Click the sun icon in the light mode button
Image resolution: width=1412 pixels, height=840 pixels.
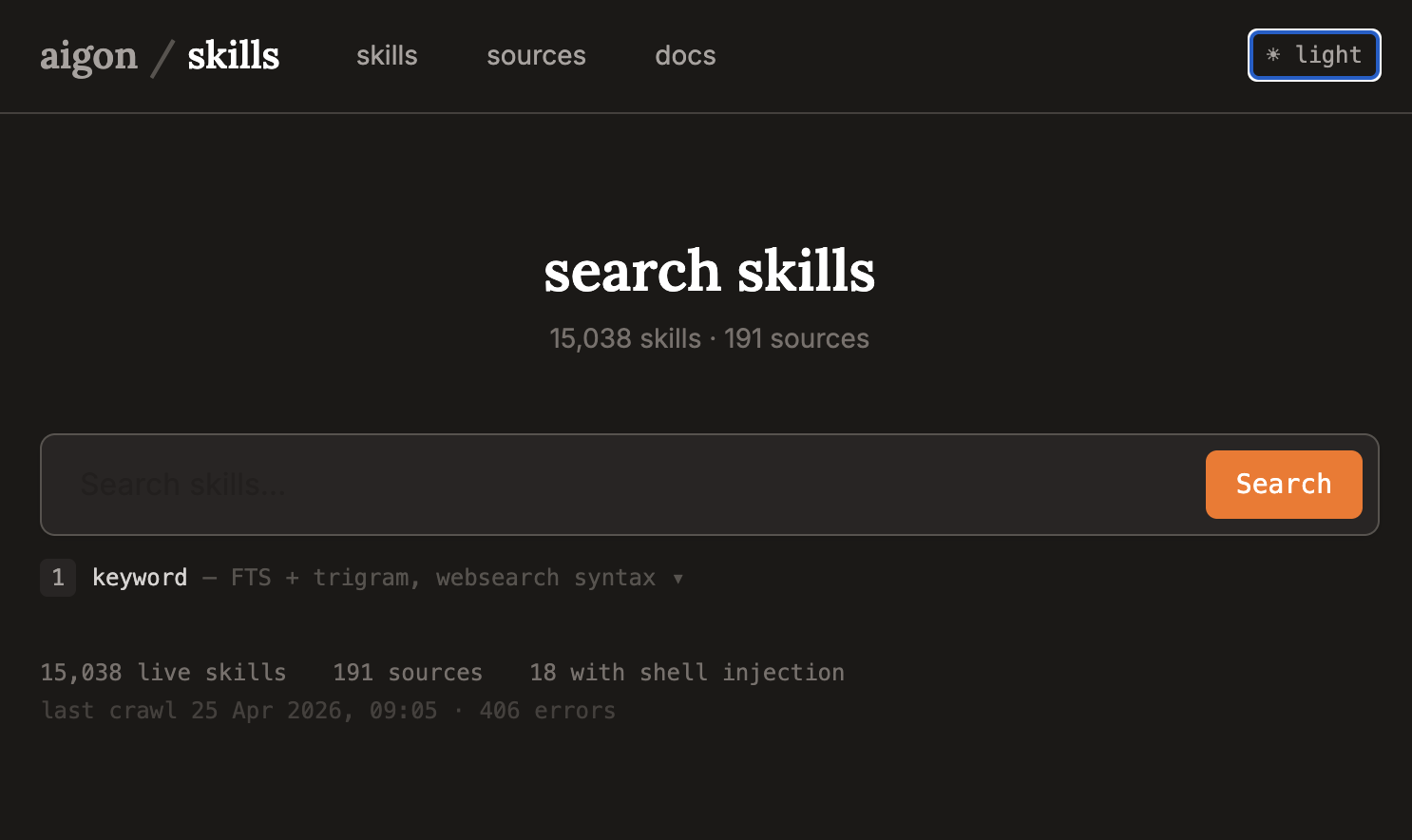(1274, 55)
